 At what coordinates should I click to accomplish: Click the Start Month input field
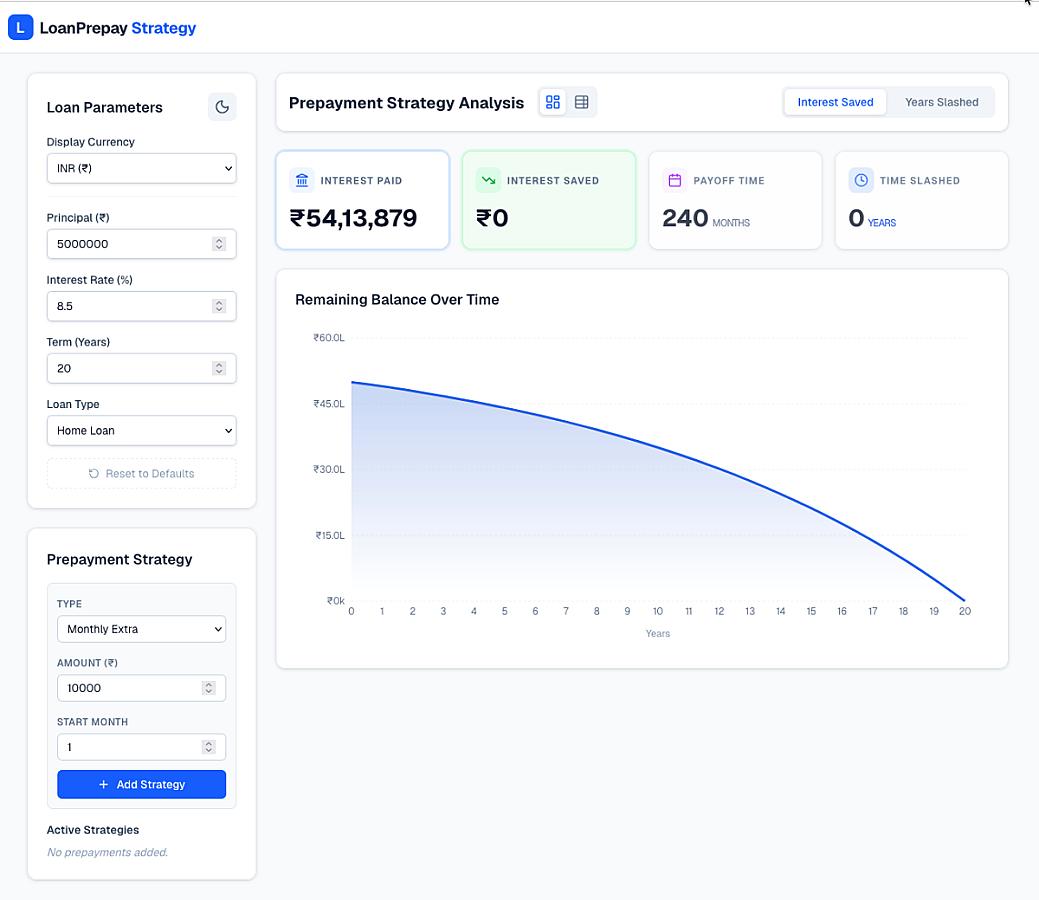point(142,747)
